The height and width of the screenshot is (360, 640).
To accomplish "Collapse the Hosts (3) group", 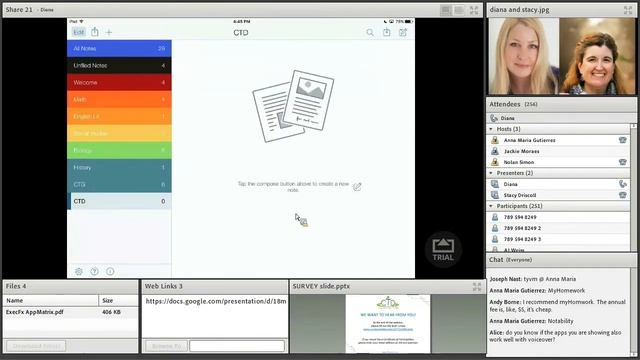I will (x=491, y=129).
